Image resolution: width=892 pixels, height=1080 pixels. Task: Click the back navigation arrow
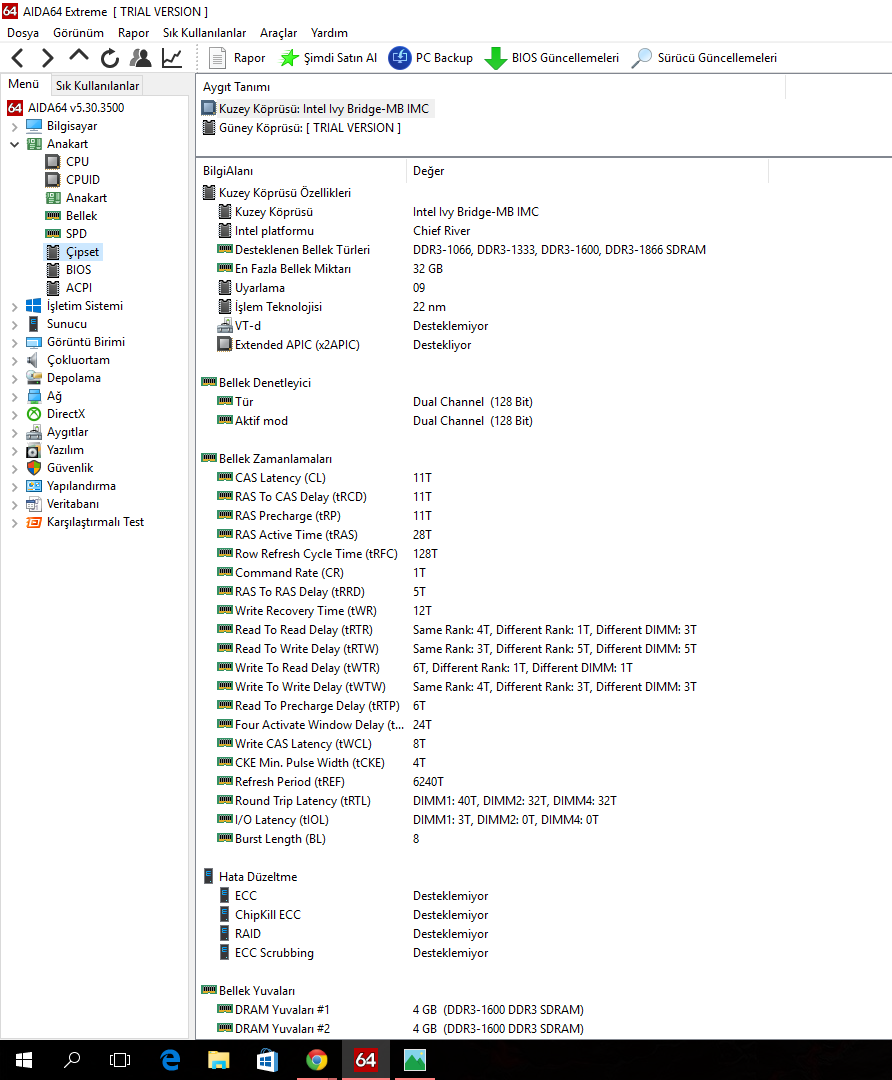(18, 58)
